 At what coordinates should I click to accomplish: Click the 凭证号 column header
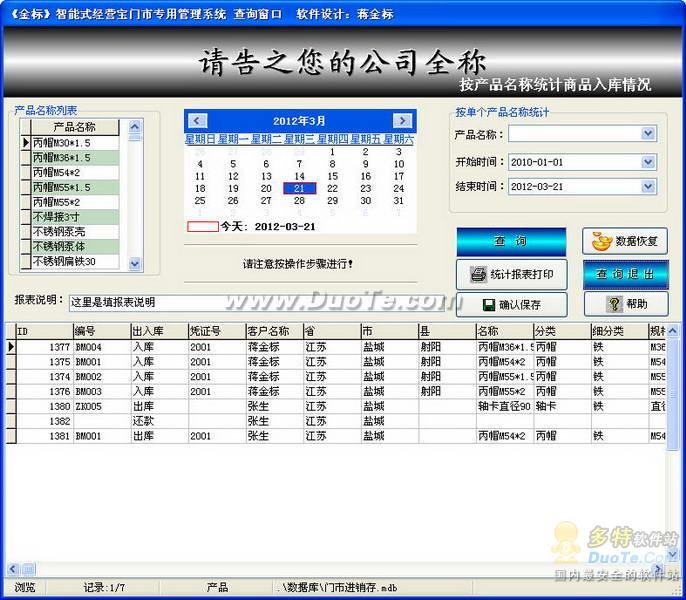[x=217, y=332]
